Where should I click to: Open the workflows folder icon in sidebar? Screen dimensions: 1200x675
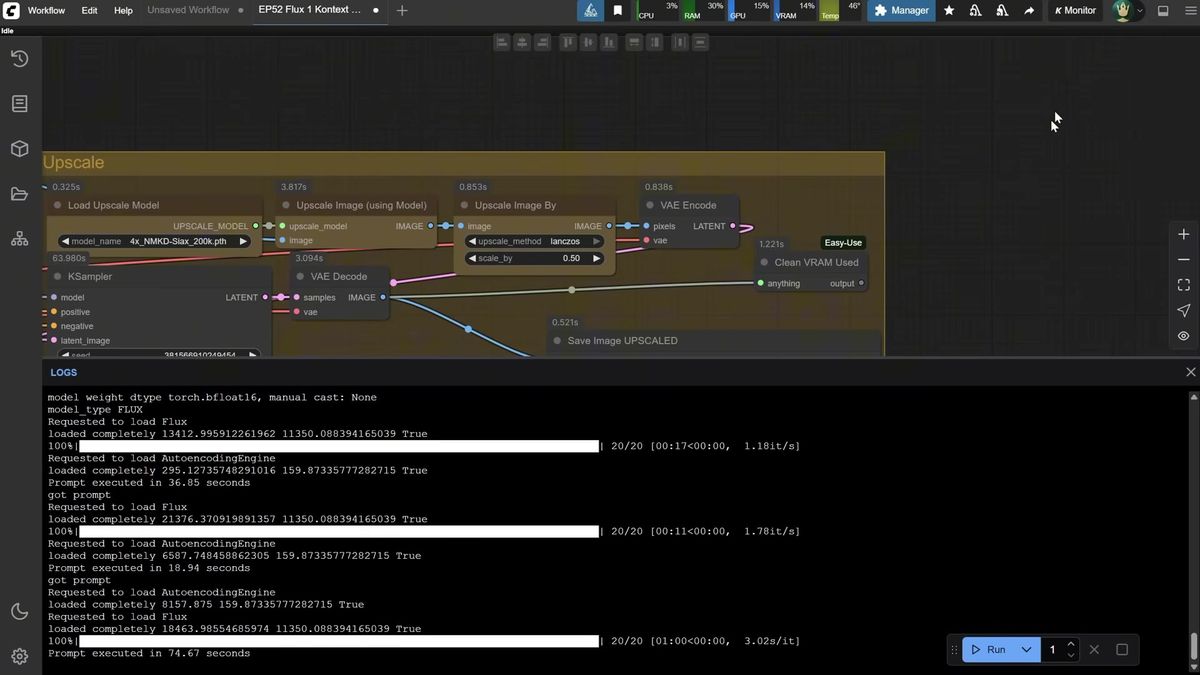19,194
